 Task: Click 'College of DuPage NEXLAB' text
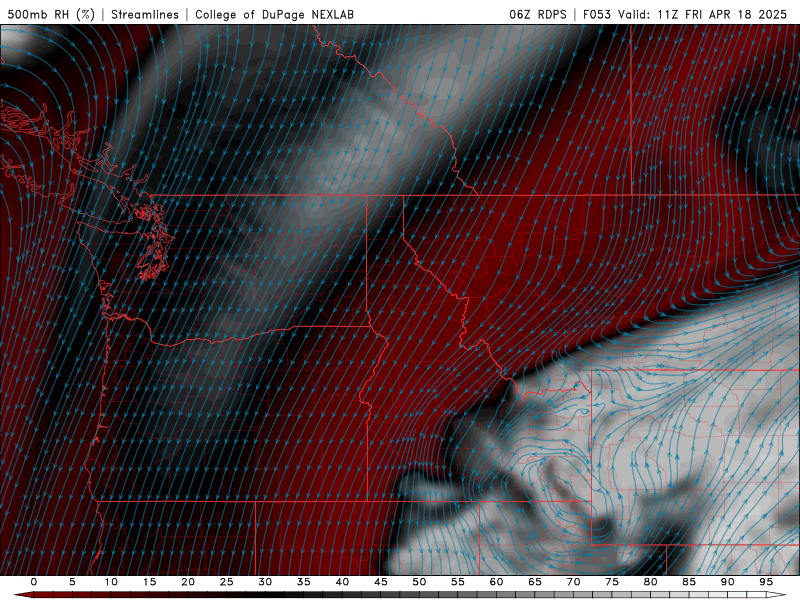pos(274,14)
